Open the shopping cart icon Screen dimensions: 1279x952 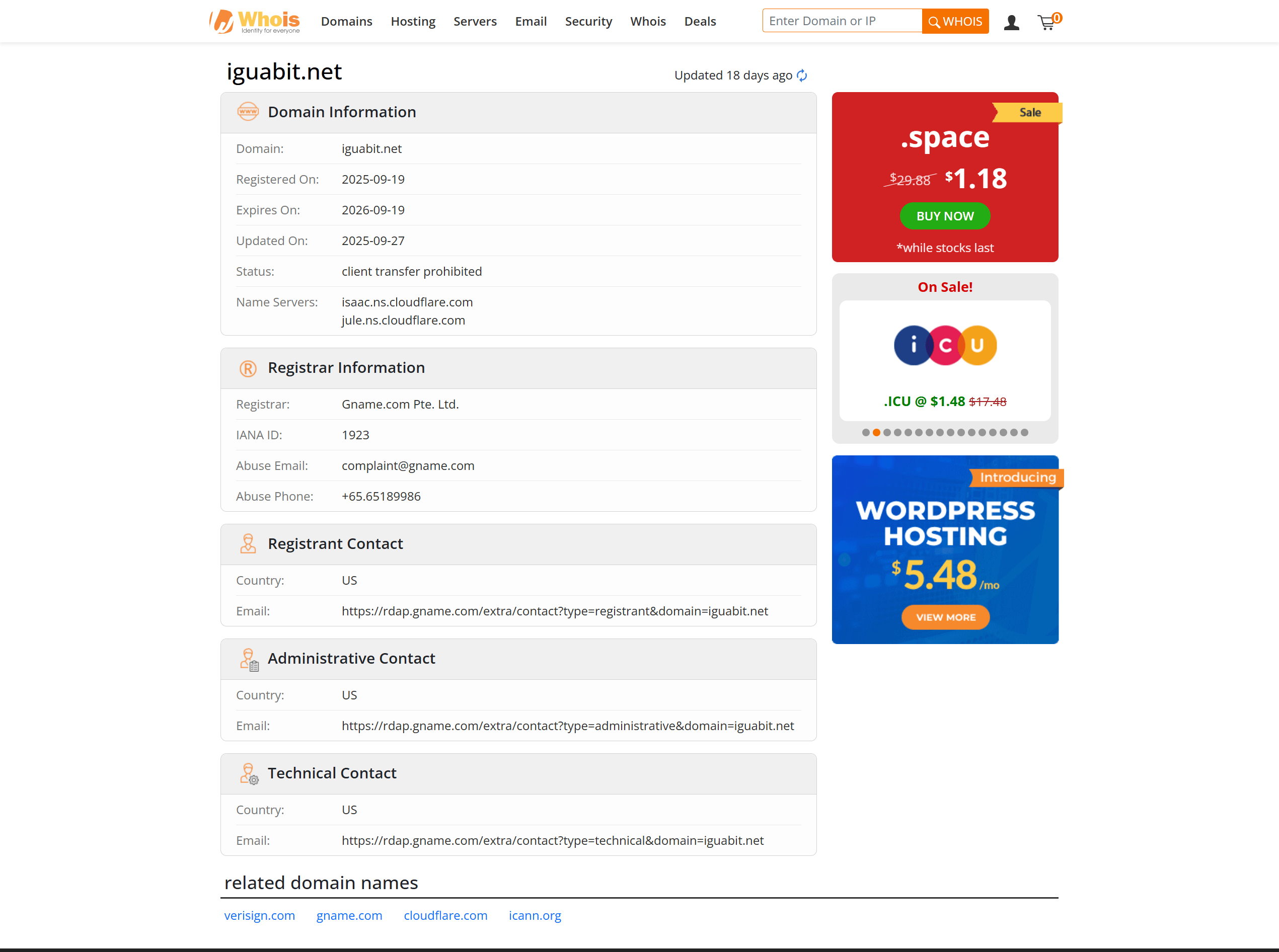[x=1048, y=22]
